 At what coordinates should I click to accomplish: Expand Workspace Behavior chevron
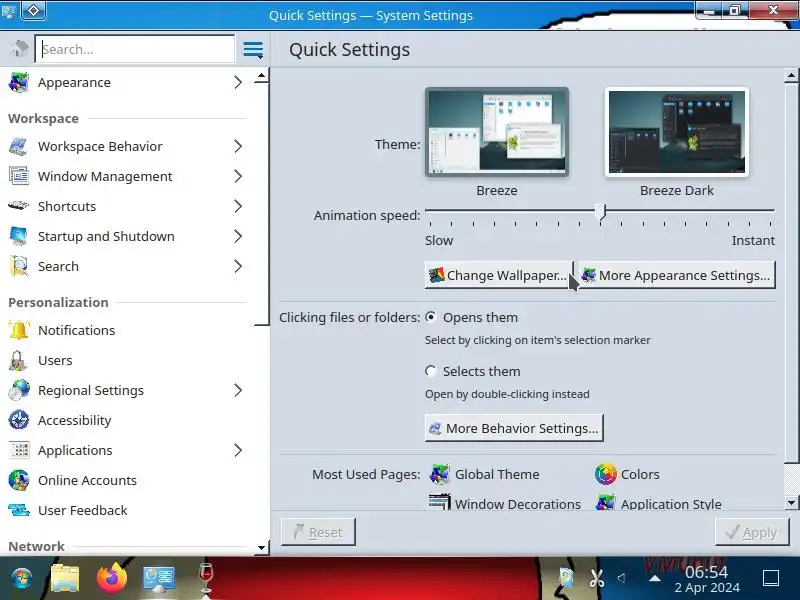238,146
